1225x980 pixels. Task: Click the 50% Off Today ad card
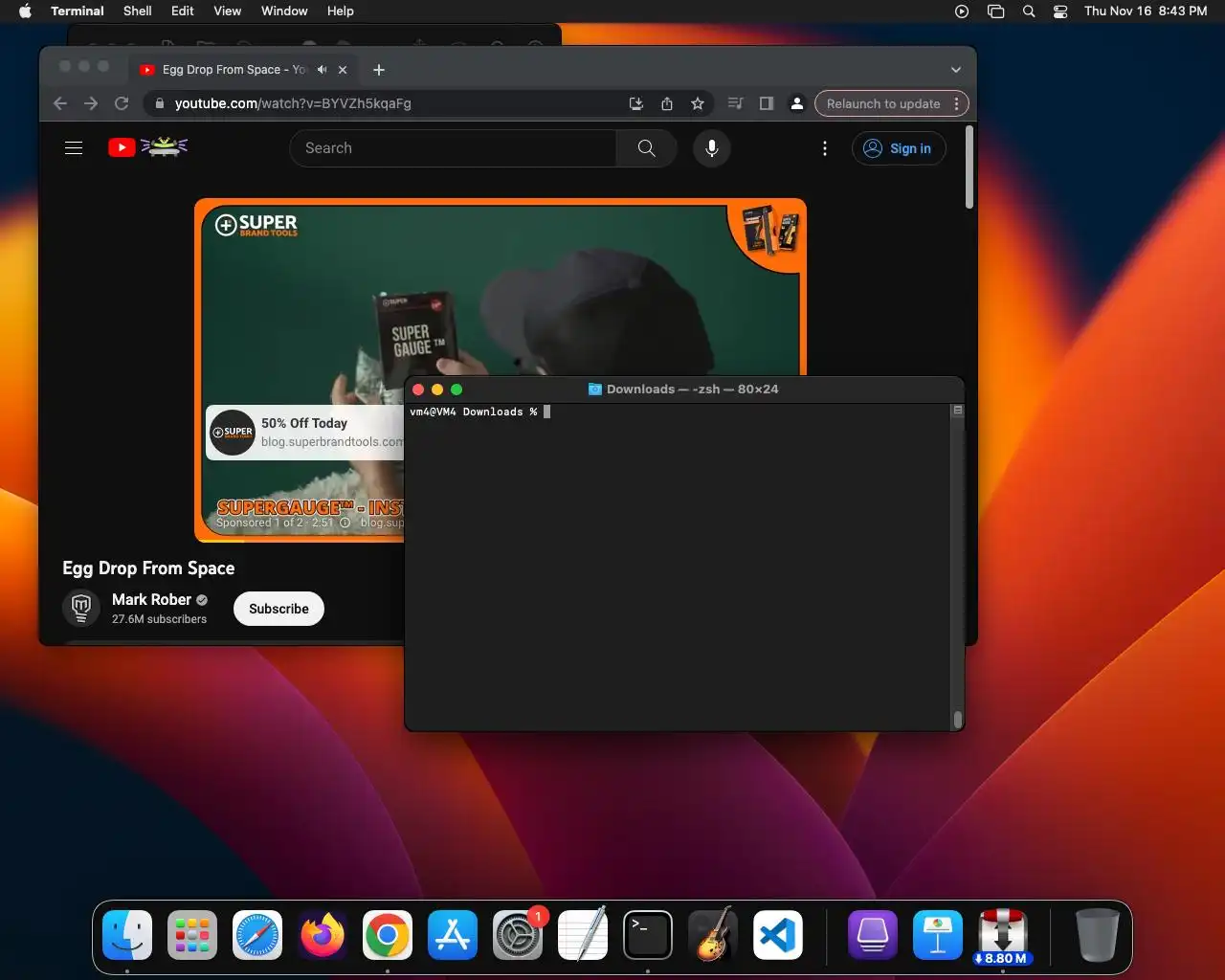tap(306, 433)
